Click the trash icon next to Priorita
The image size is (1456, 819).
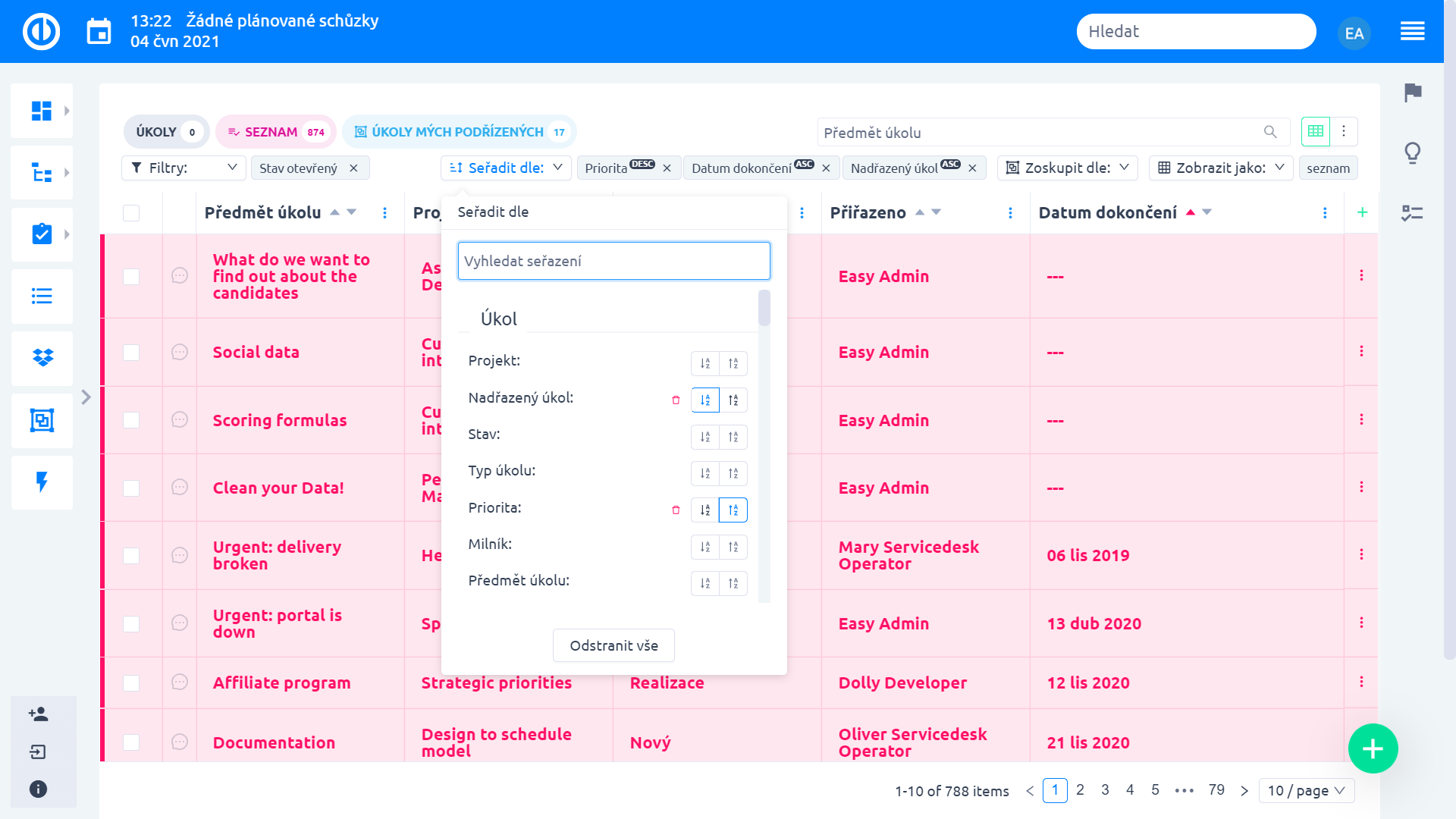click(x=676, y=510)
